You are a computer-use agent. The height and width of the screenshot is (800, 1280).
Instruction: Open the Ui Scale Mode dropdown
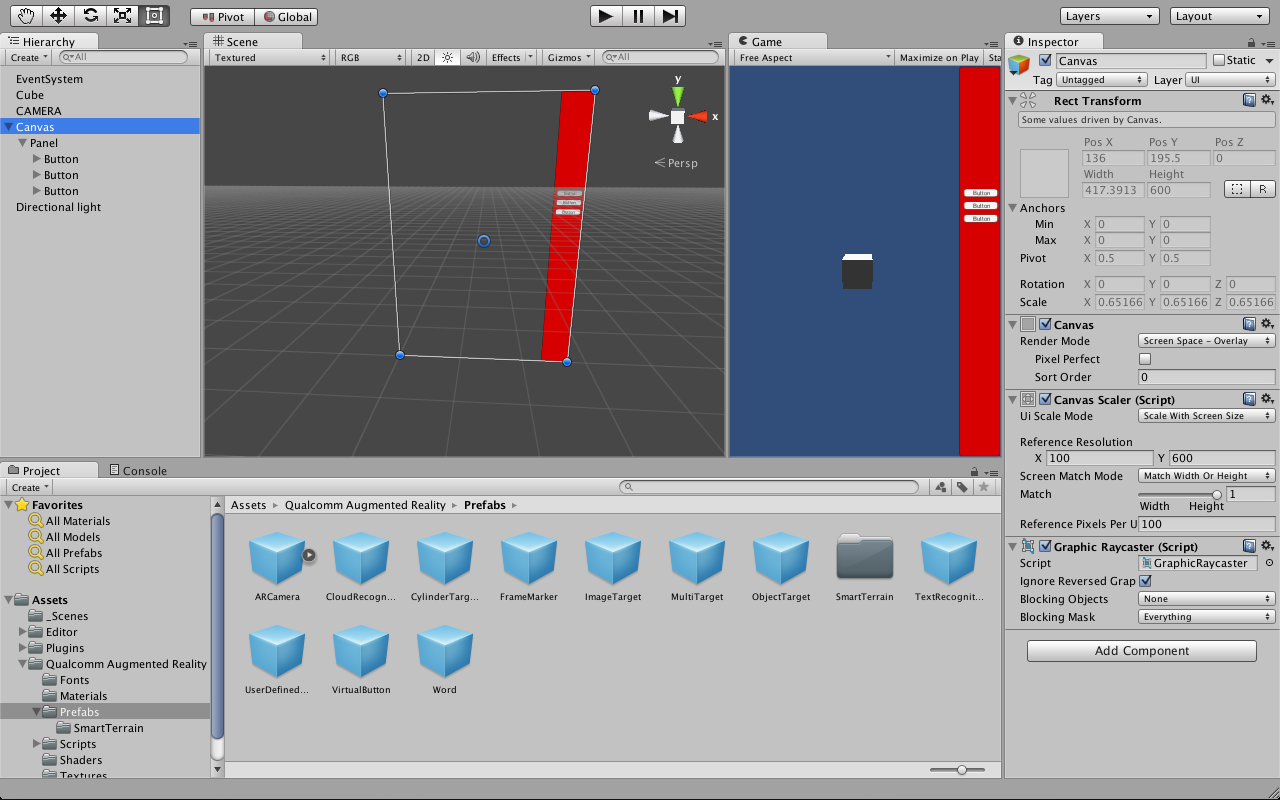tap(1207, 416)
